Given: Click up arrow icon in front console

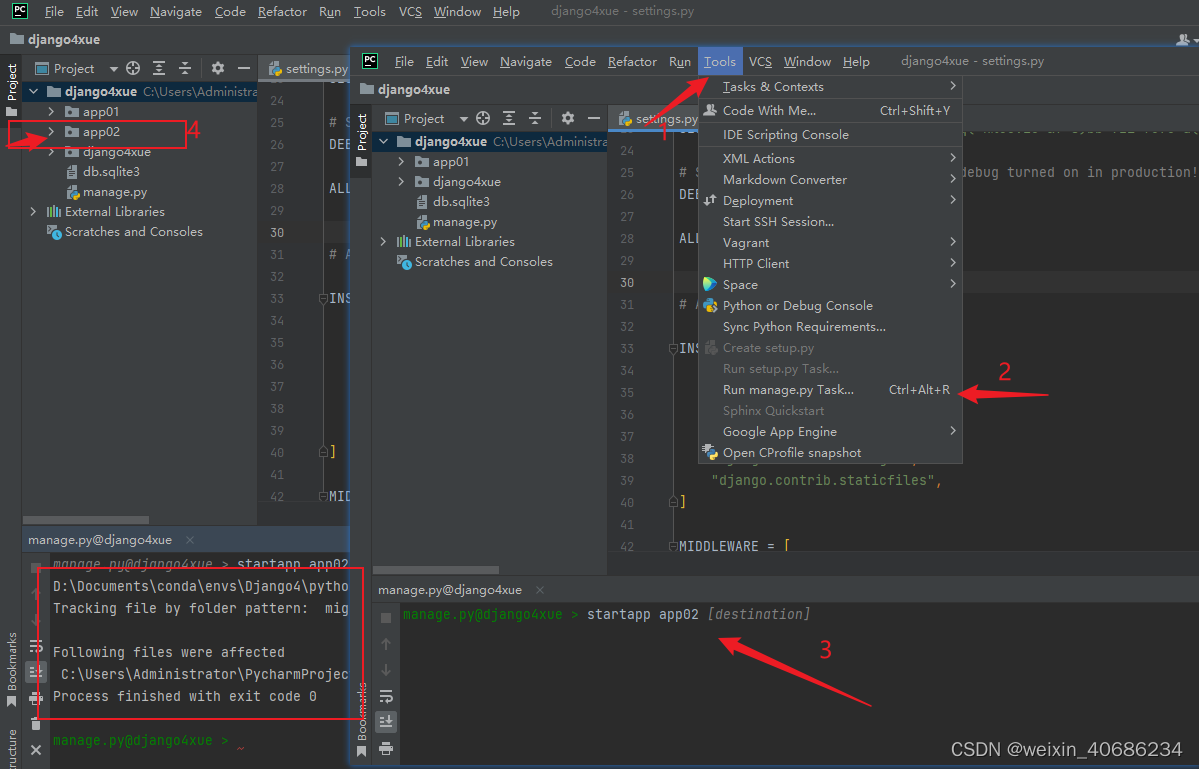Looking at the screenshot, I should (386, 644).
